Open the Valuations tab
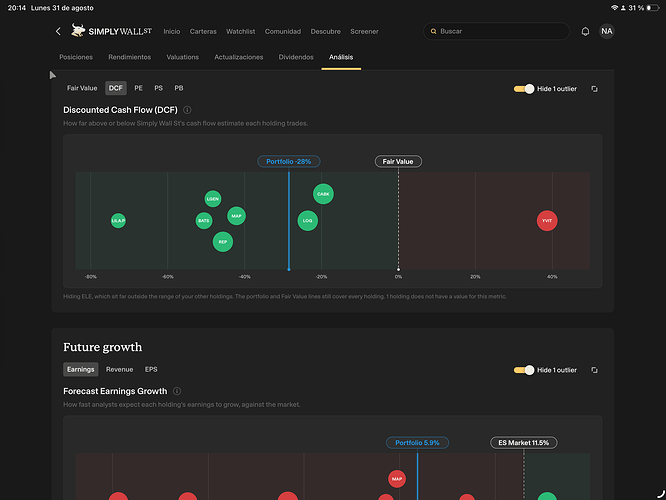Image resolution: width=666 pixels, height=500 pixels. (x=183, y=57)
